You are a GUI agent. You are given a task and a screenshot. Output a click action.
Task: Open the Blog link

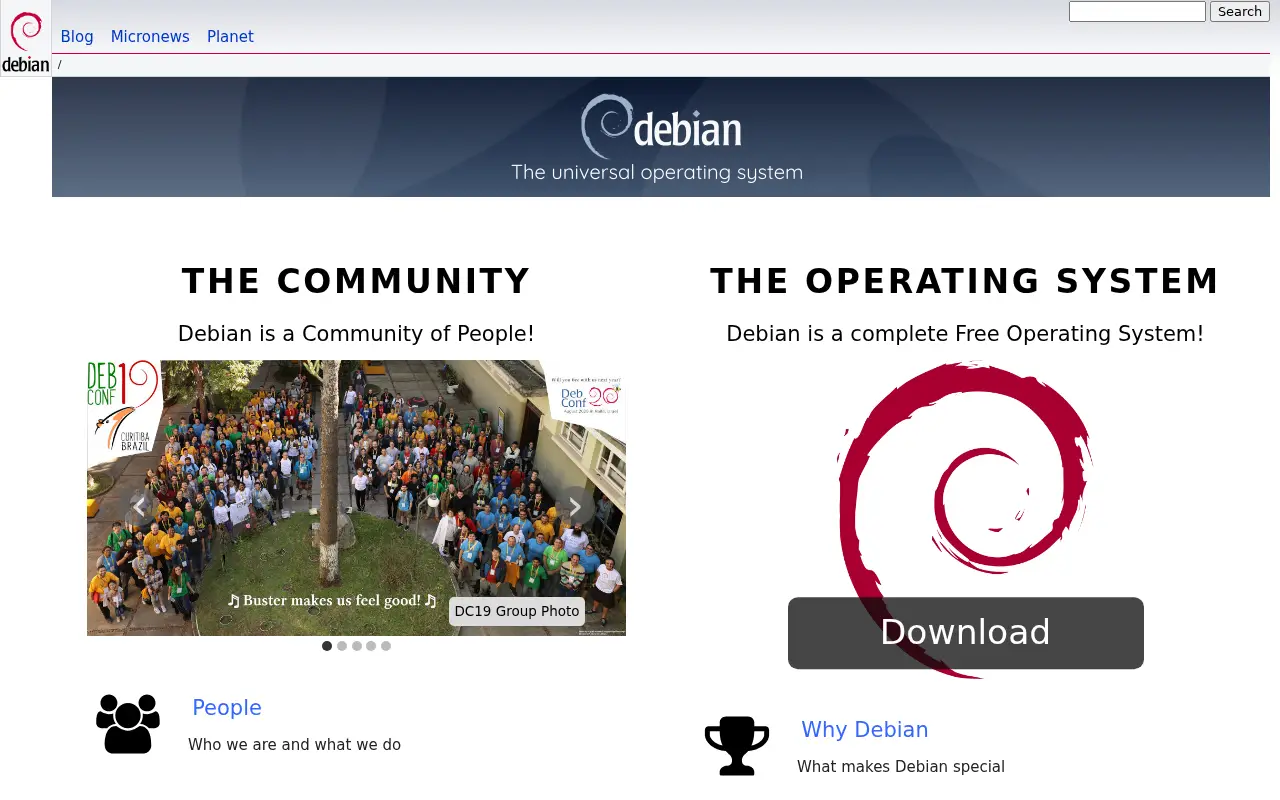click(x=77, y=37)
